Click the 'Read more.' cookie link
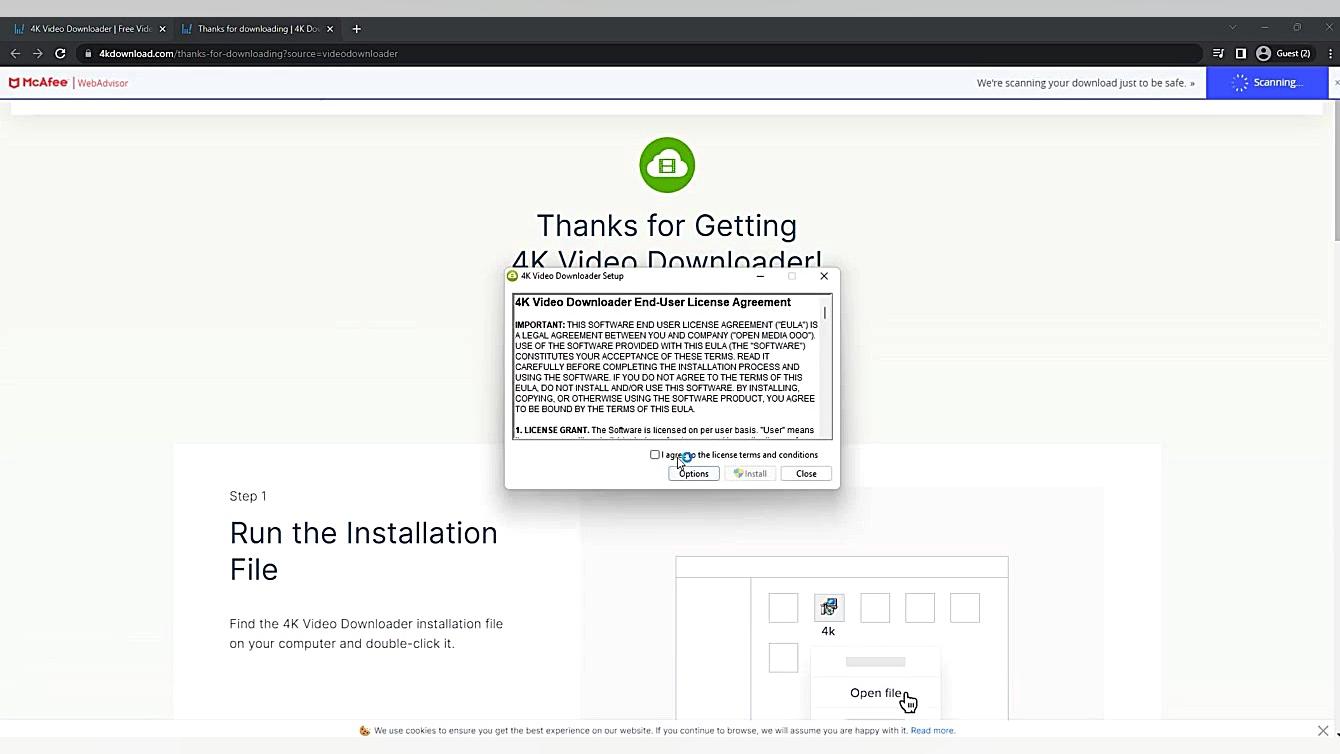Screen dimensions: 1340x754 point(933,731)
